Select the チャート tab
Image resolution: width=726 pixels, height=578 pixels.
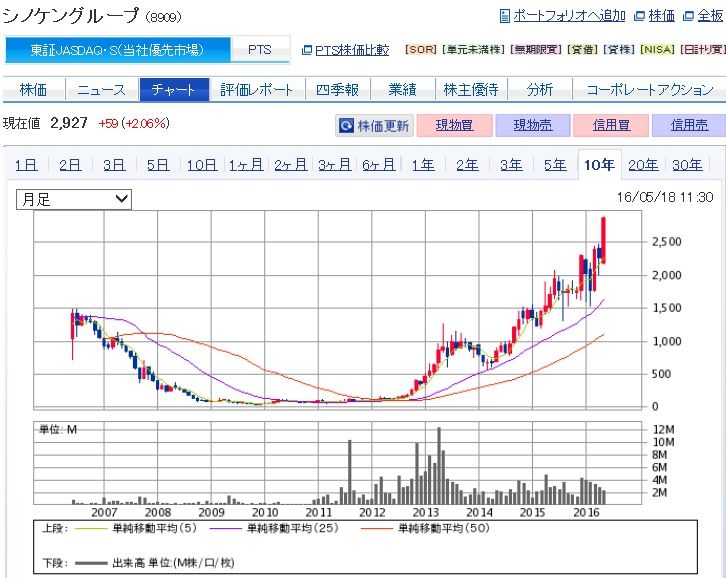click(174, 89)
